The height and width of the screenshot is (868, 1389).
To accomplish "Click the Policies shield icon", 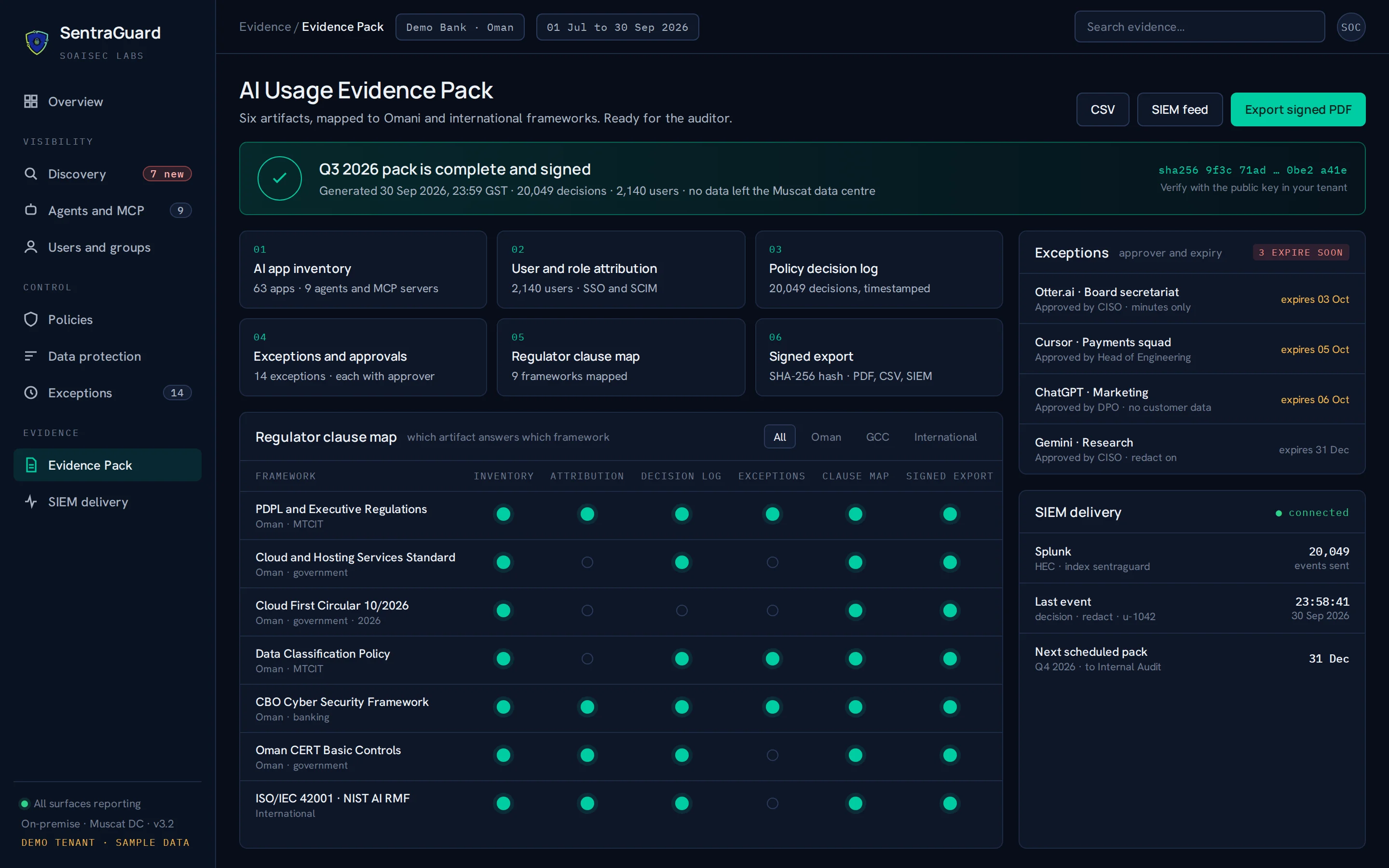I will click(x=31, y=319).
